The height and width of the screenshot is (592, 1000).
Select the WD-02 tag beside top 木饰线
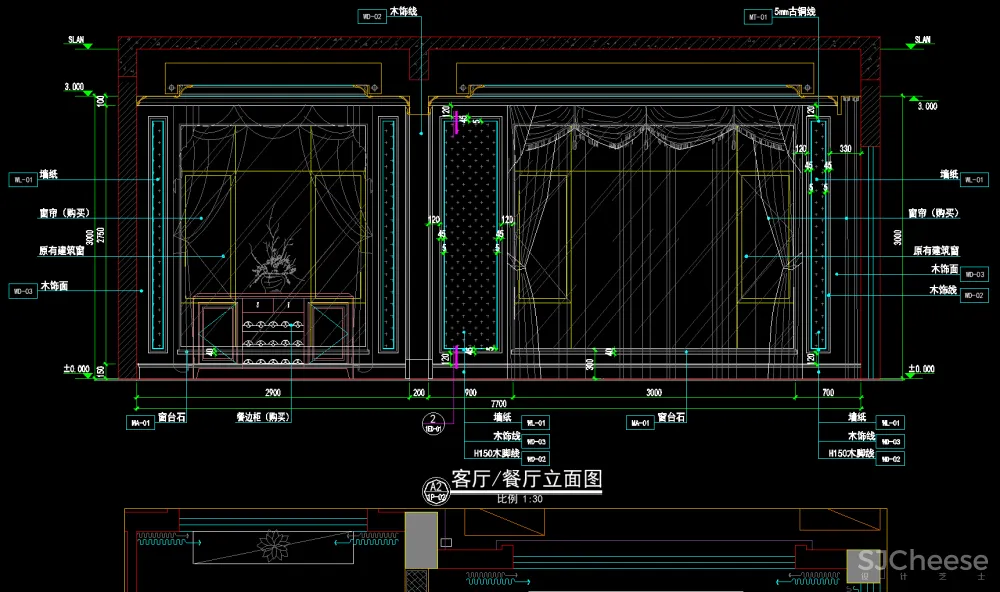pyautogui.click(x=370, y=17)
